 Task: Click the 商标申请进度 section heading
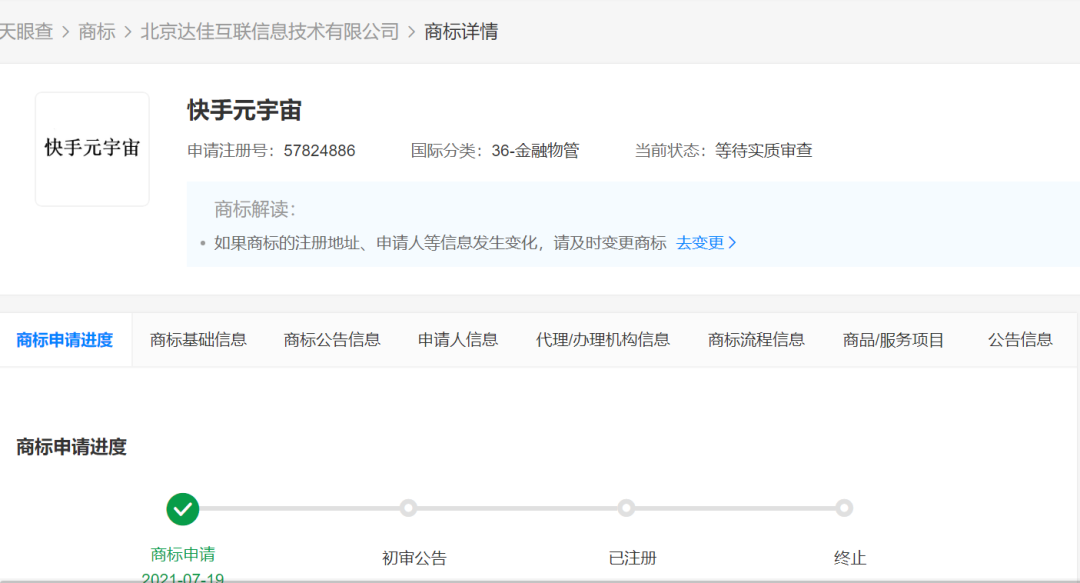(72, 447)
